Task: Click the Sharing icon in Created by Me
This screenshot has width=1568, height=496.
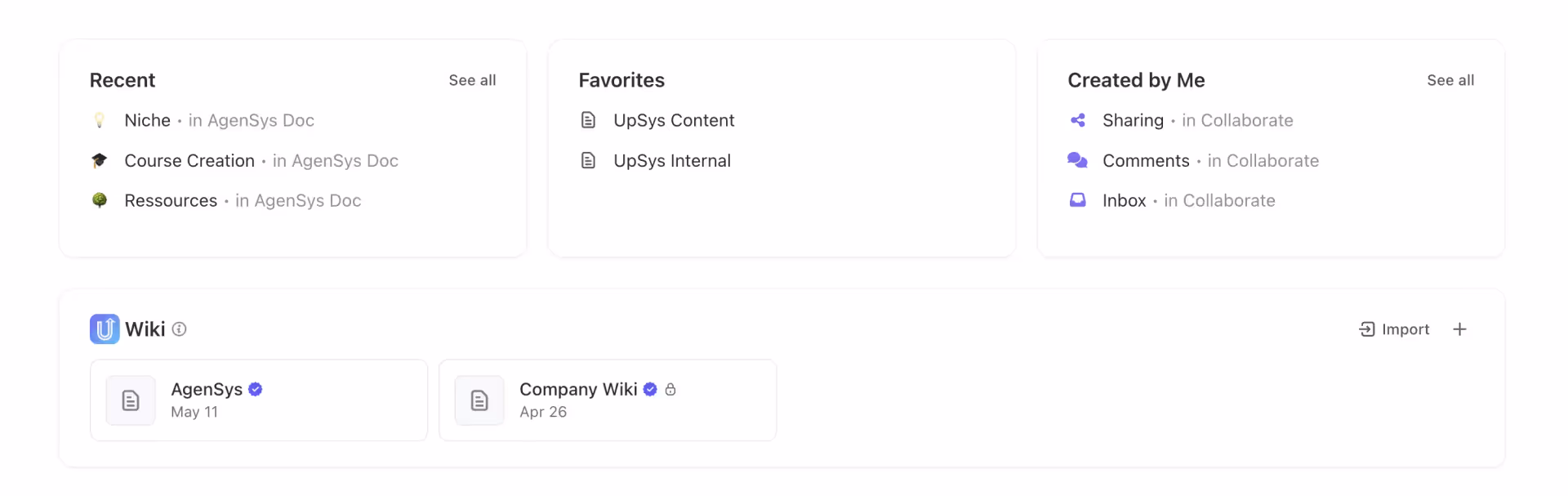Action: [1078, 119]
